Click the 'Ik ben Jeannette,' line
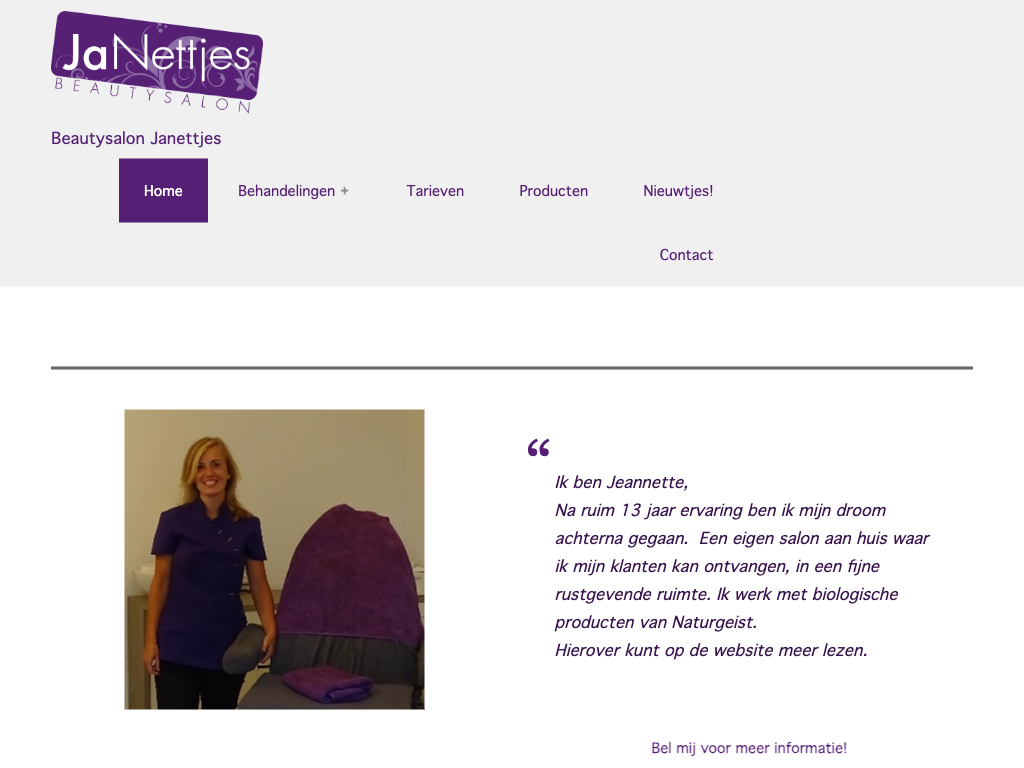Screen dimensions: 1024x768 click(622, 483)
